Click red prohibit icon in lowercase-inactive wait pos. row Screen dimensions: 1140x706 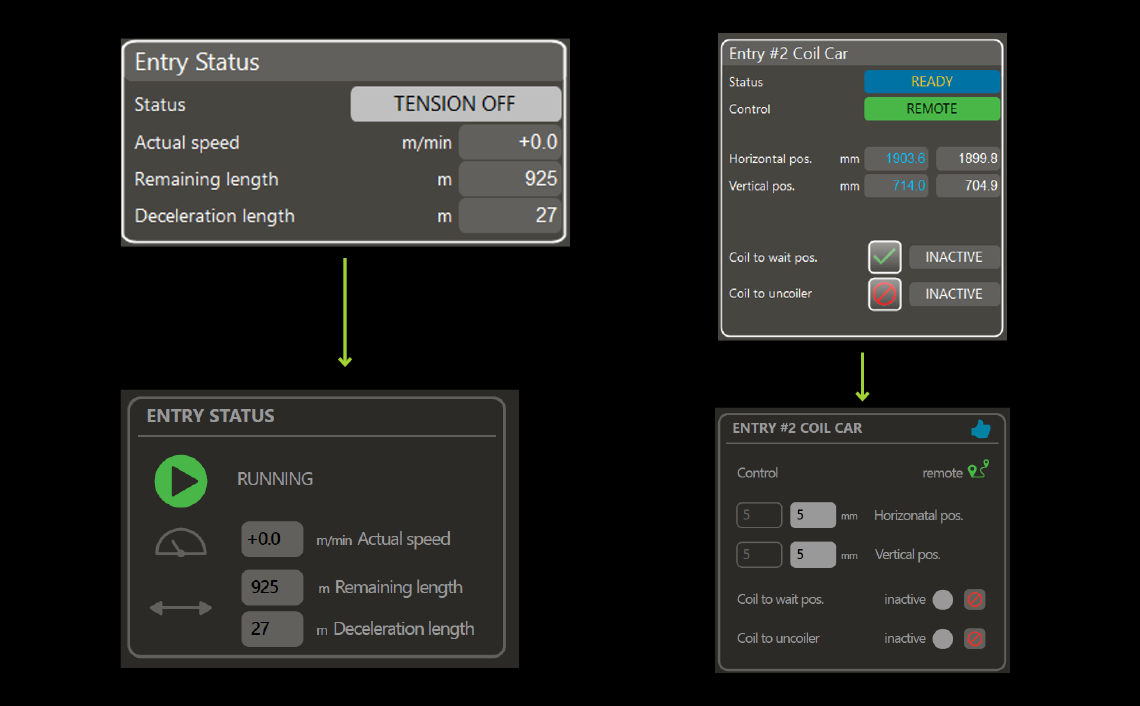click(974, 600)
